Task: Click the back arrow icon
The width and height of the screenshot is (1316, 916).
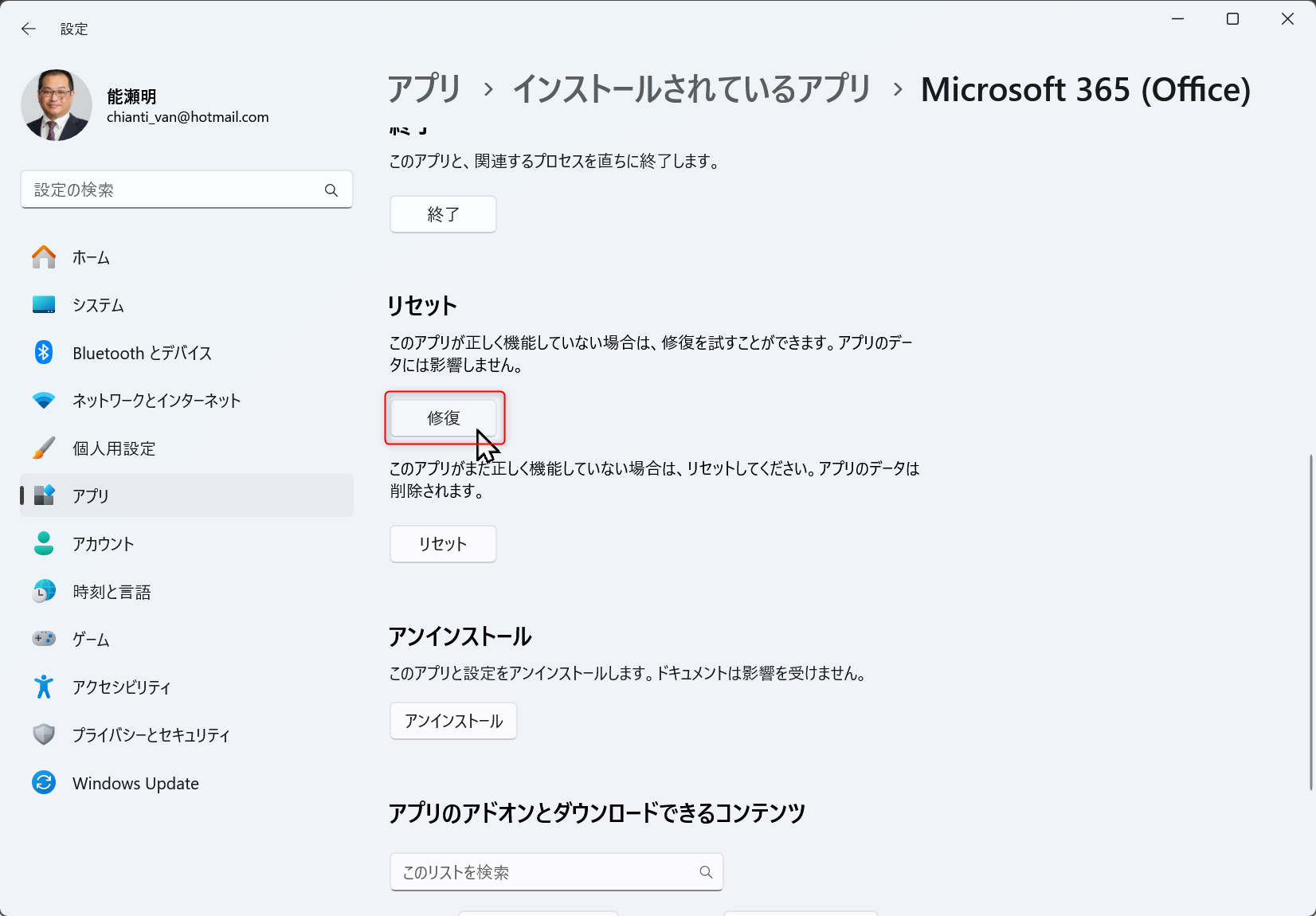Action: point(29,29)
